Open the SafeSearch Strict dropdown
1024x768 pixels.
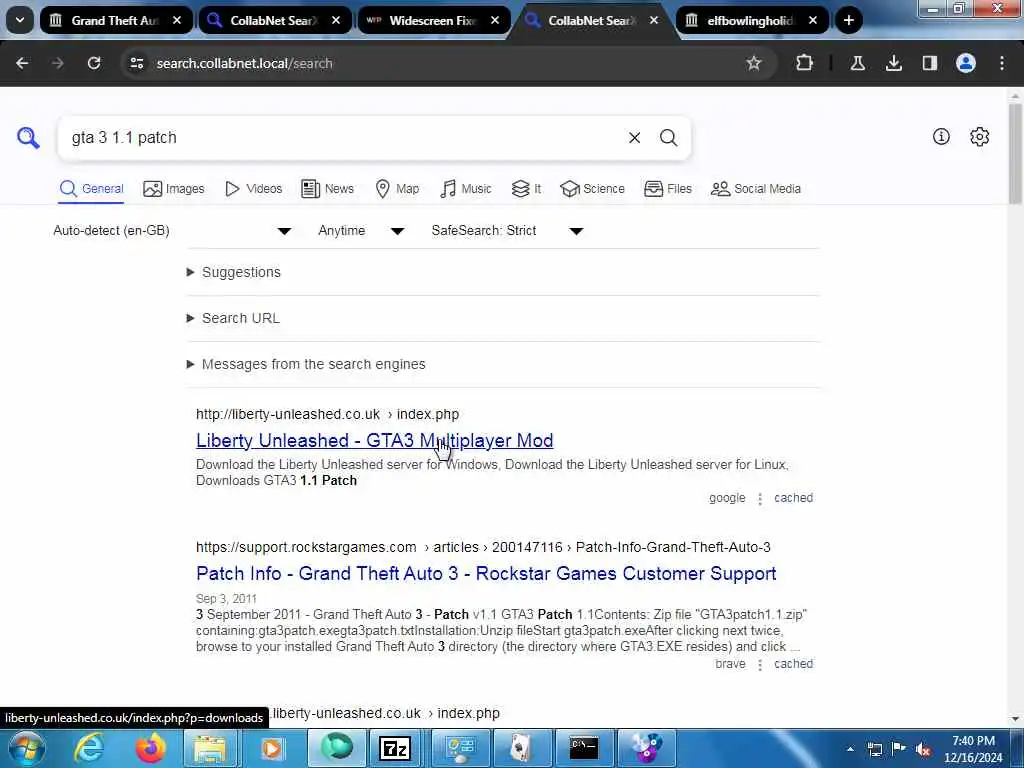point(507,231)
